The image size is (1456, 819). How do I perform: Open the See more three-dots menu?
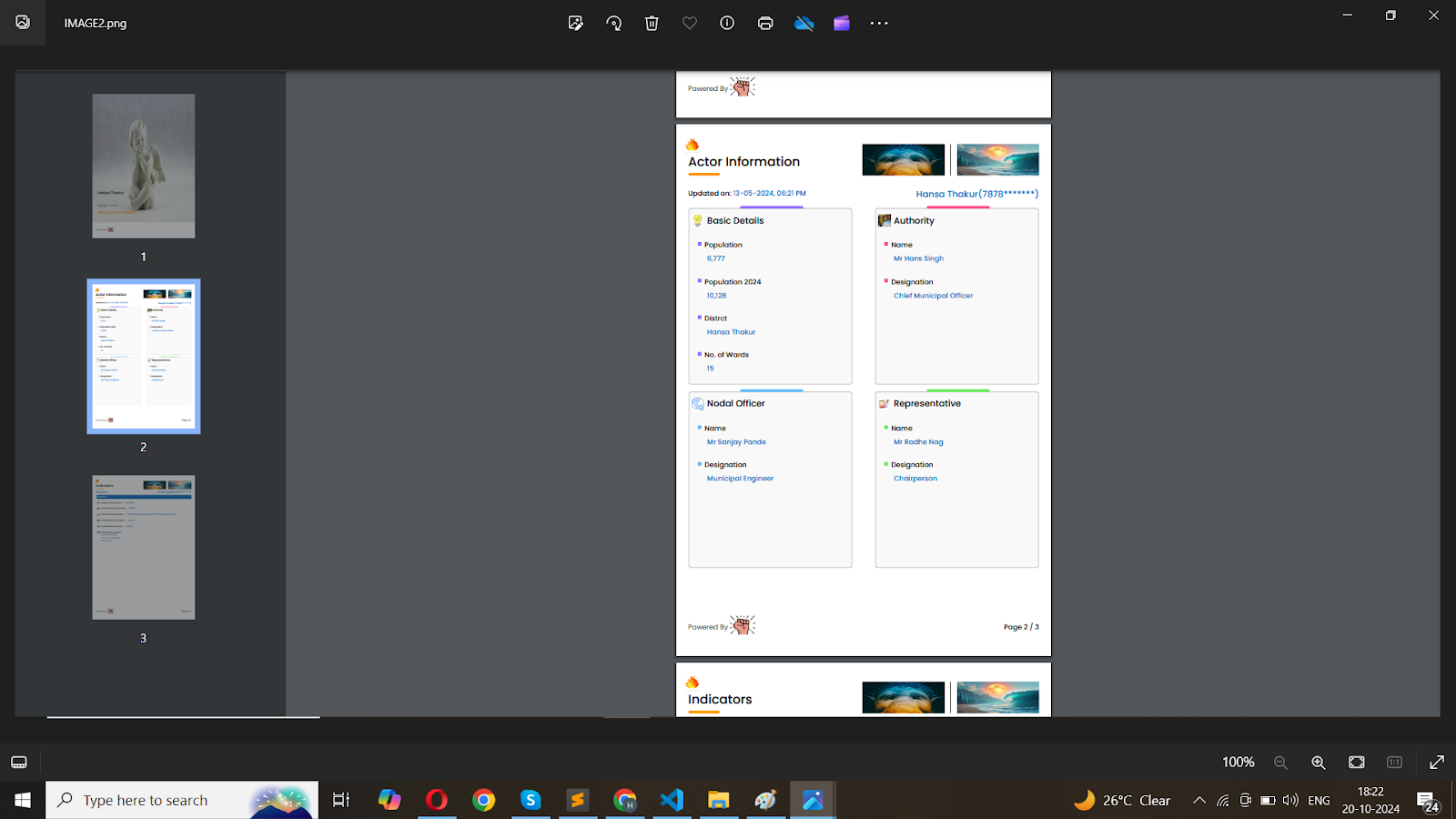coord(879,24)
